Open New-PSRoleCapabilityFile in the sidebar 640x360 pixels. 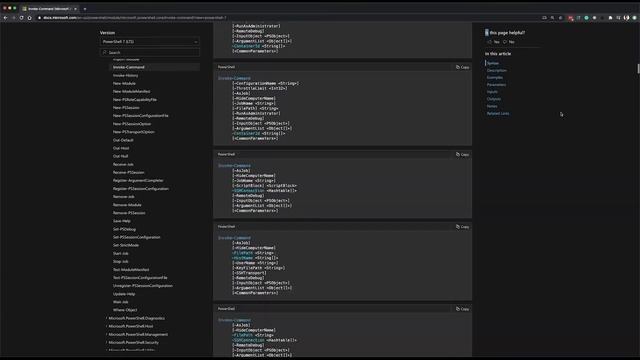click(135, 100)
